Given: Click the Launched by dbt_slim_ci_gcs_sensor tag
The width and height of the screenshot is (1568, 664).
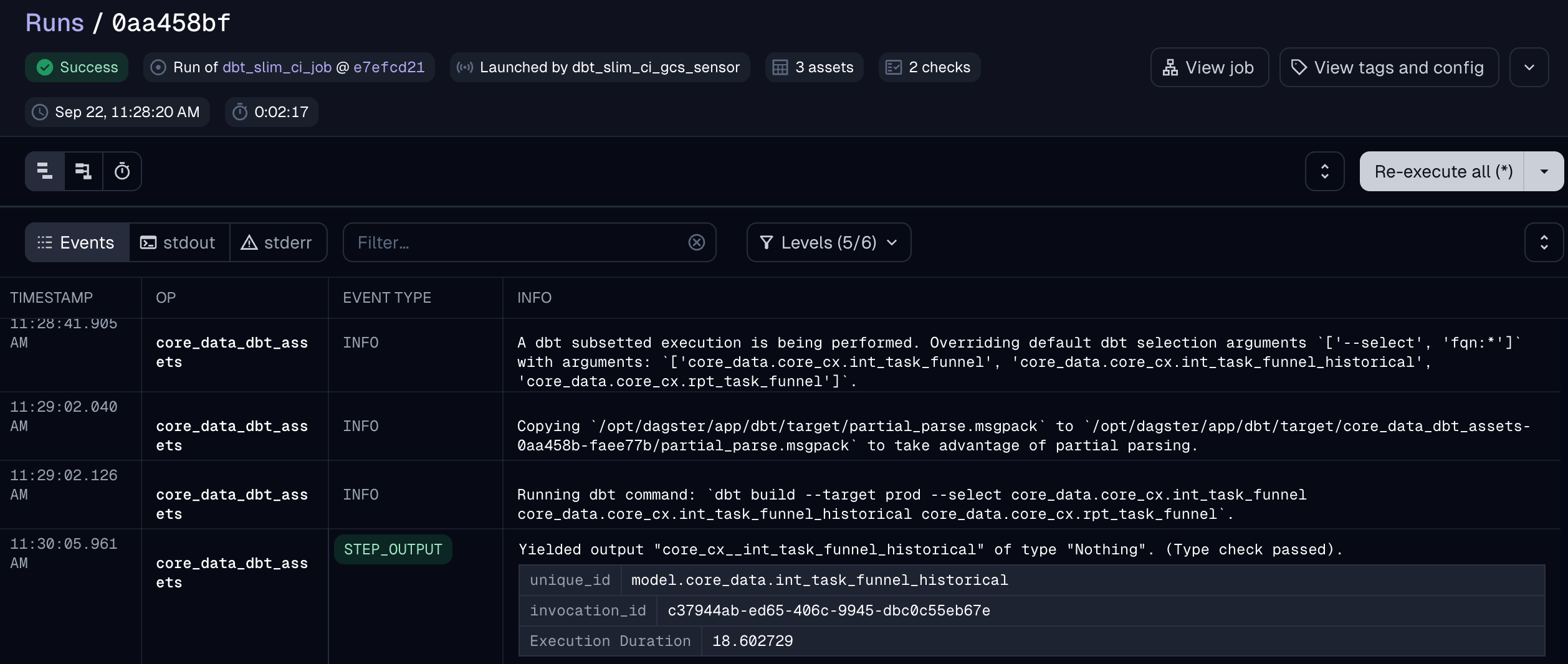Looking at the screenshot, I should pos(600,67).
